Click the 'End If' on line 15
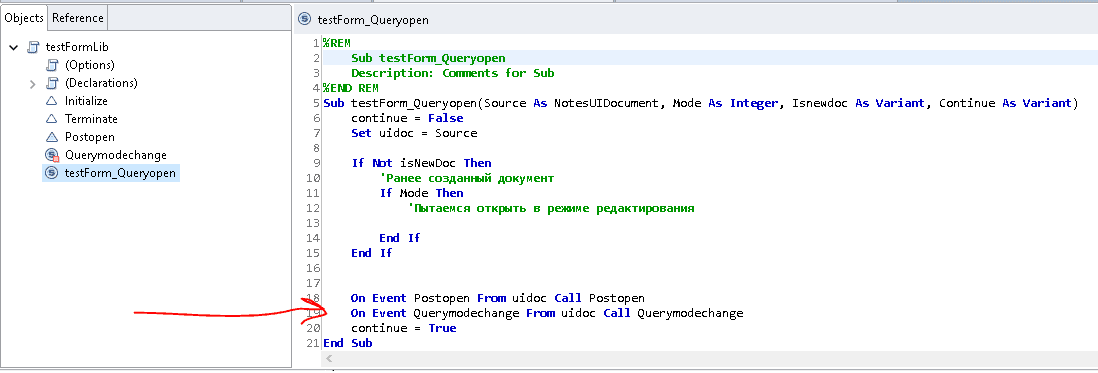The image size is (1098, 373). tap(372, 253)
